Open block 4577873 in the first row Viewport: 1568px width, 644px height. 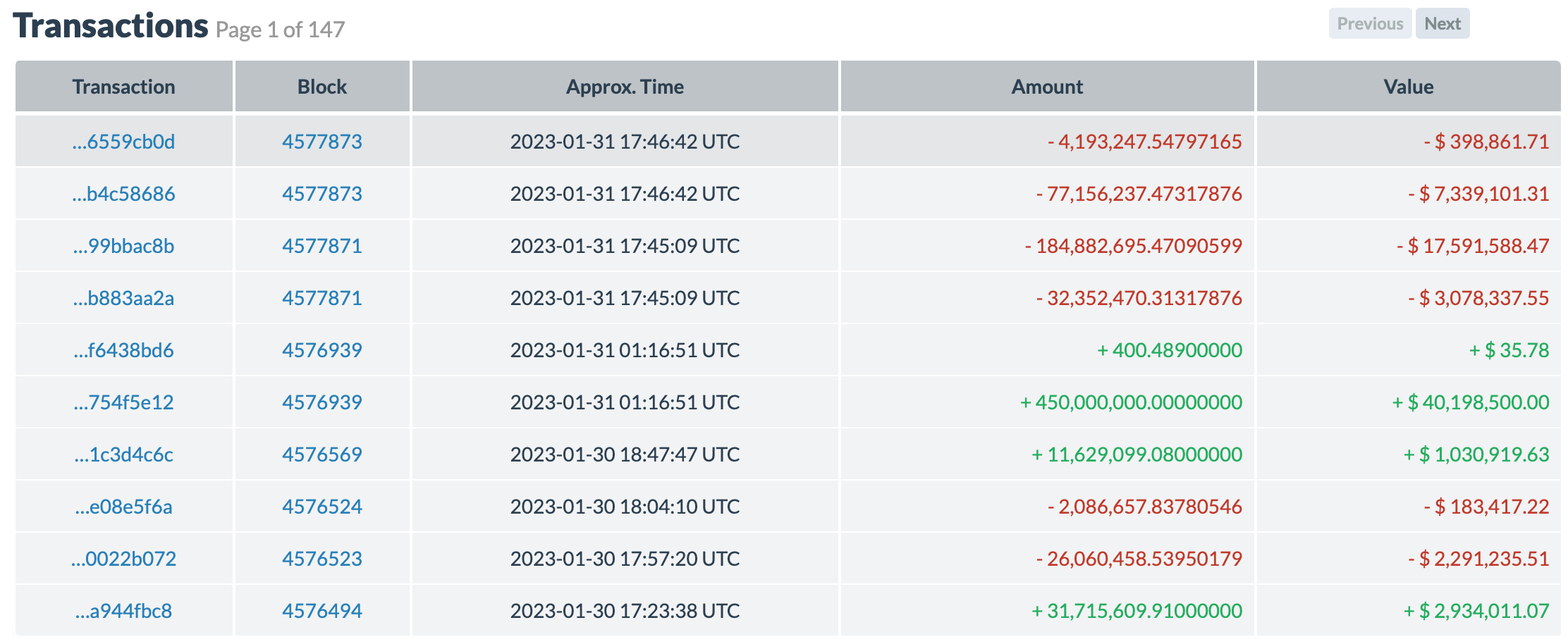pyautogui.click(x=321, y=142)
